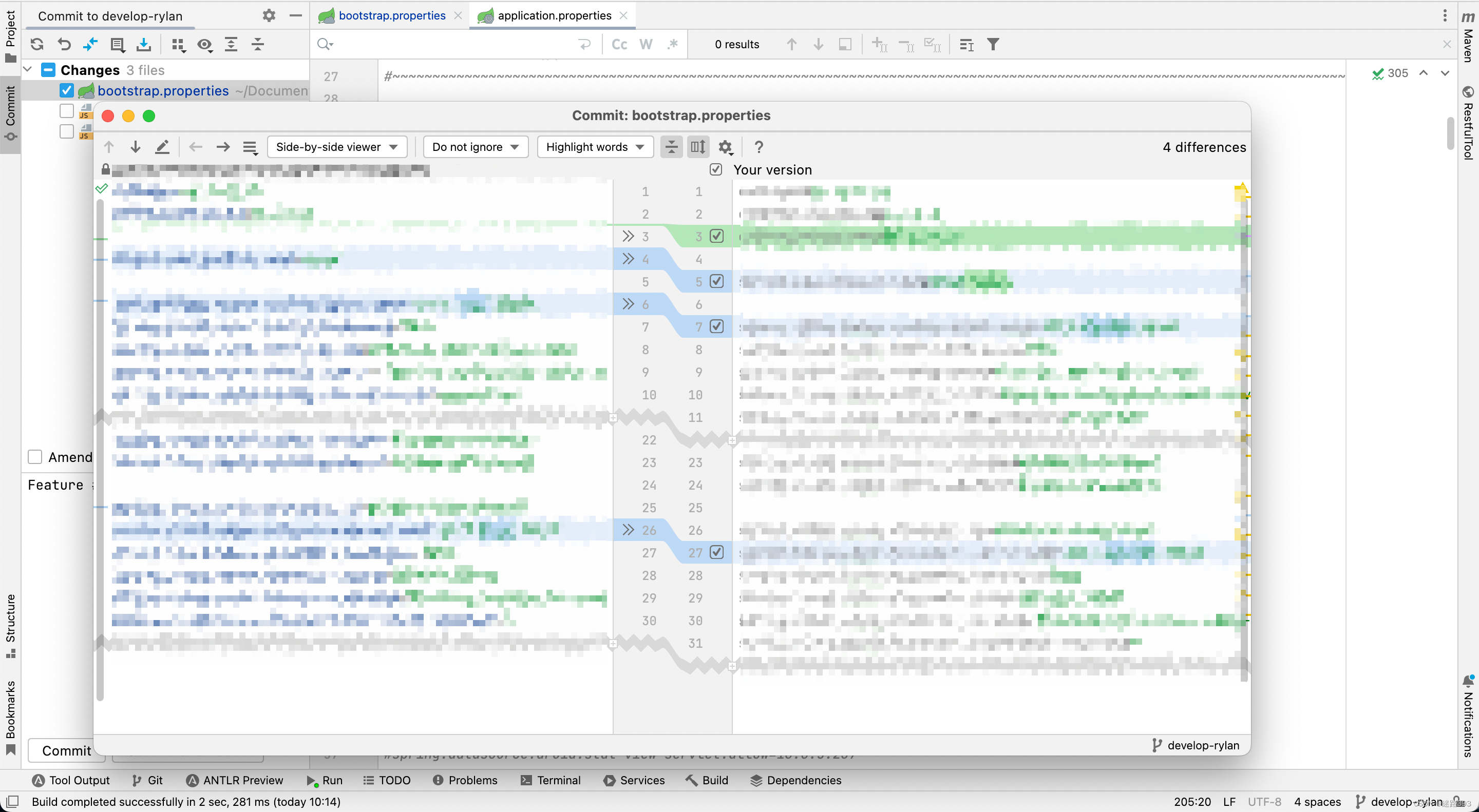Click the edit source pencil icon
This screenshot has height=812, width=1479.
[162, 147]
